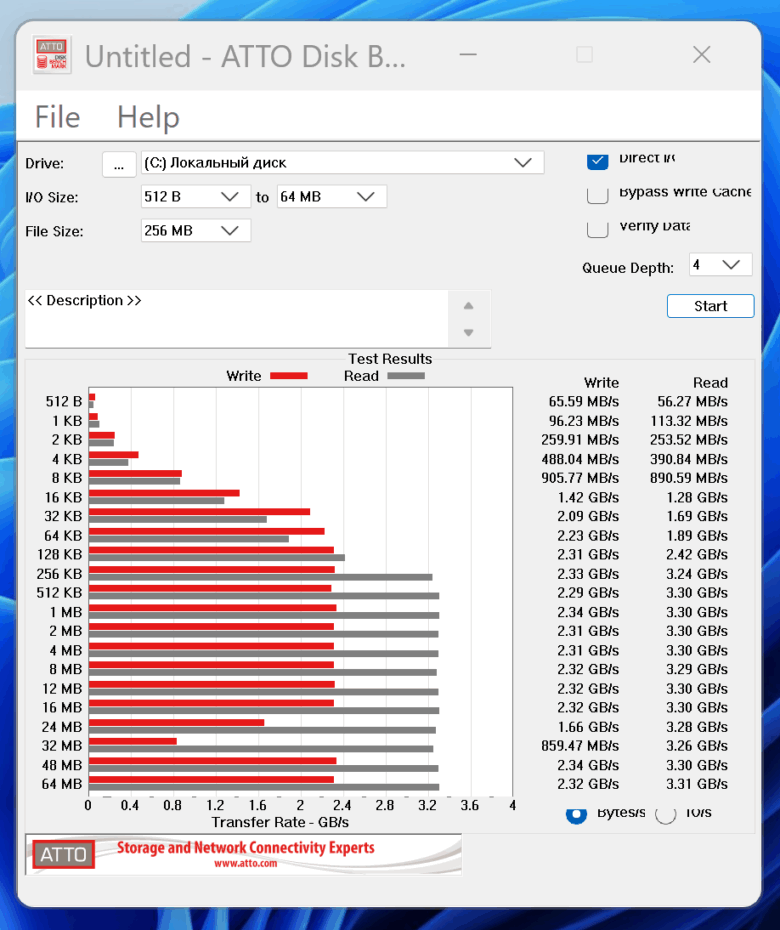This screenshot has width=780, height=930.
Task: Click the ATTO logo in the banner
Action: [63, 854]
